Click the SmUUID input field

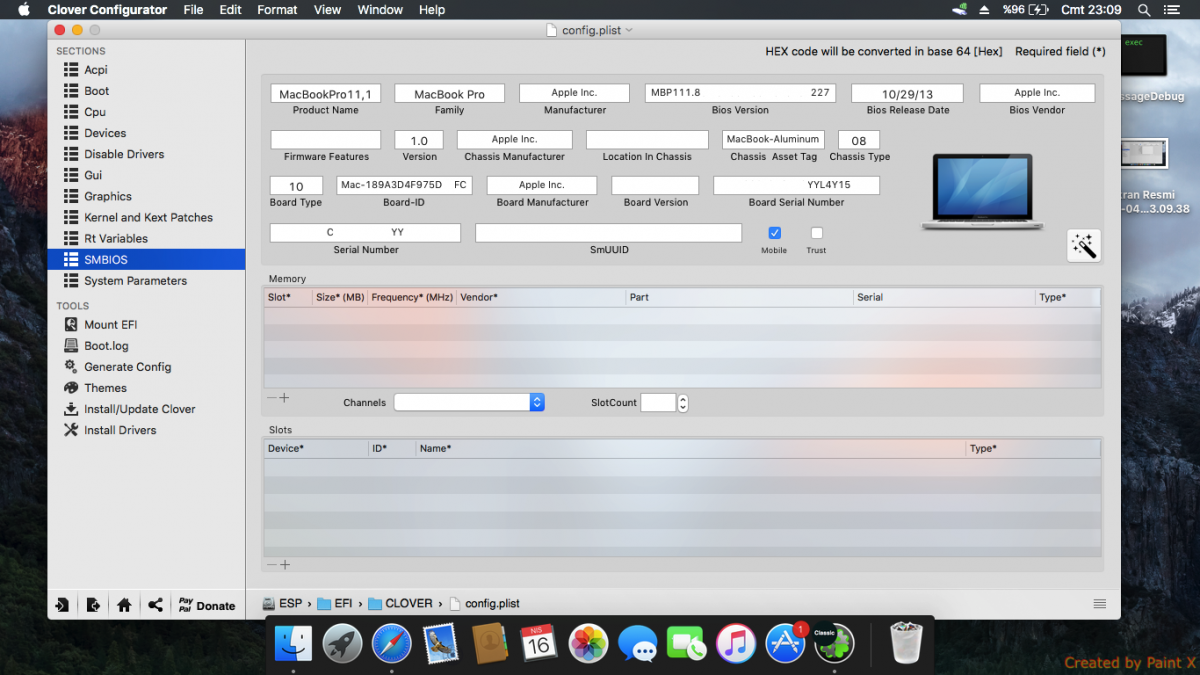click(608, 233)
